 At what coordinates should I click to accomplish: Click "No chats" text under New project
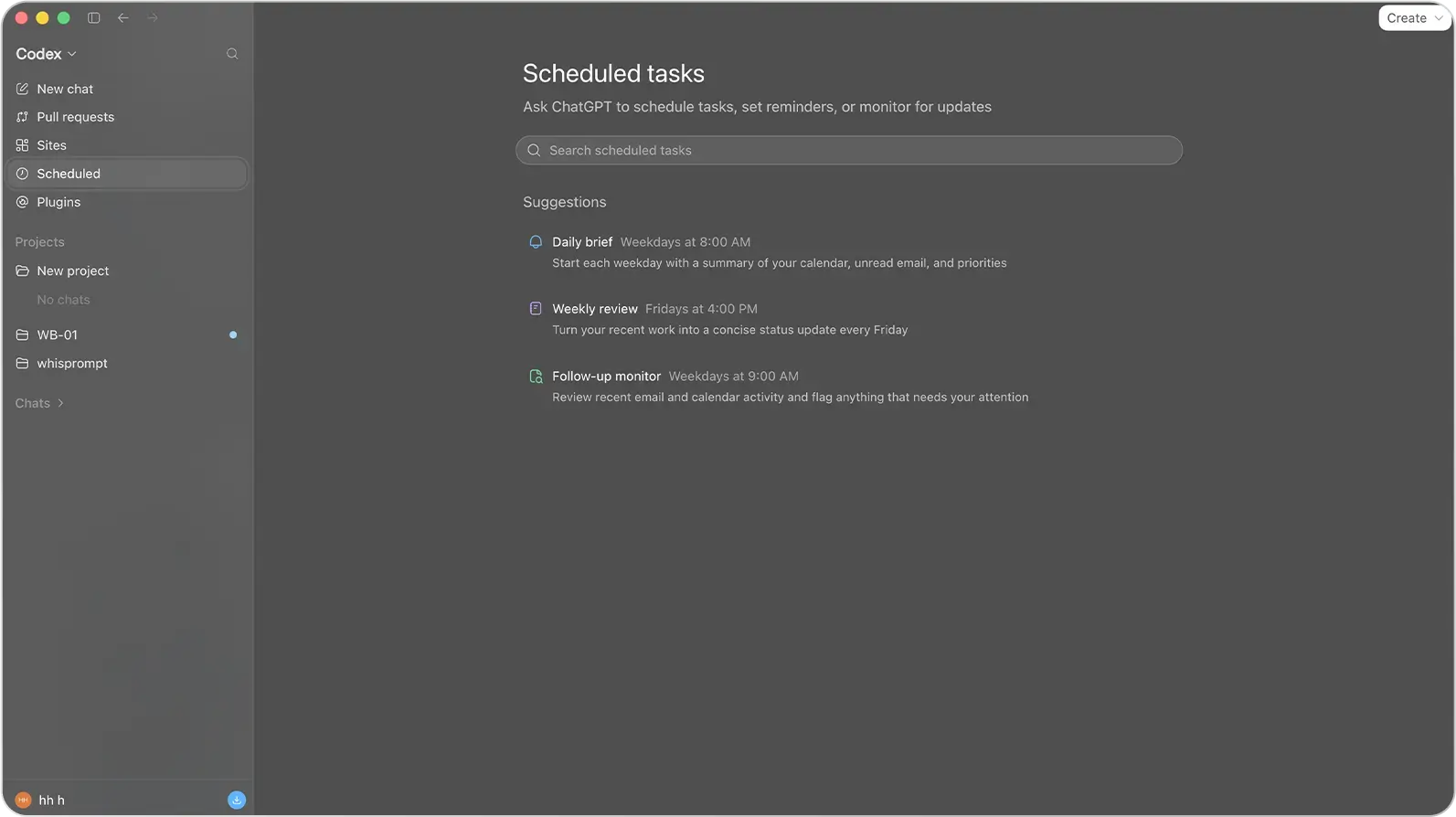click(x=63, y=300)
